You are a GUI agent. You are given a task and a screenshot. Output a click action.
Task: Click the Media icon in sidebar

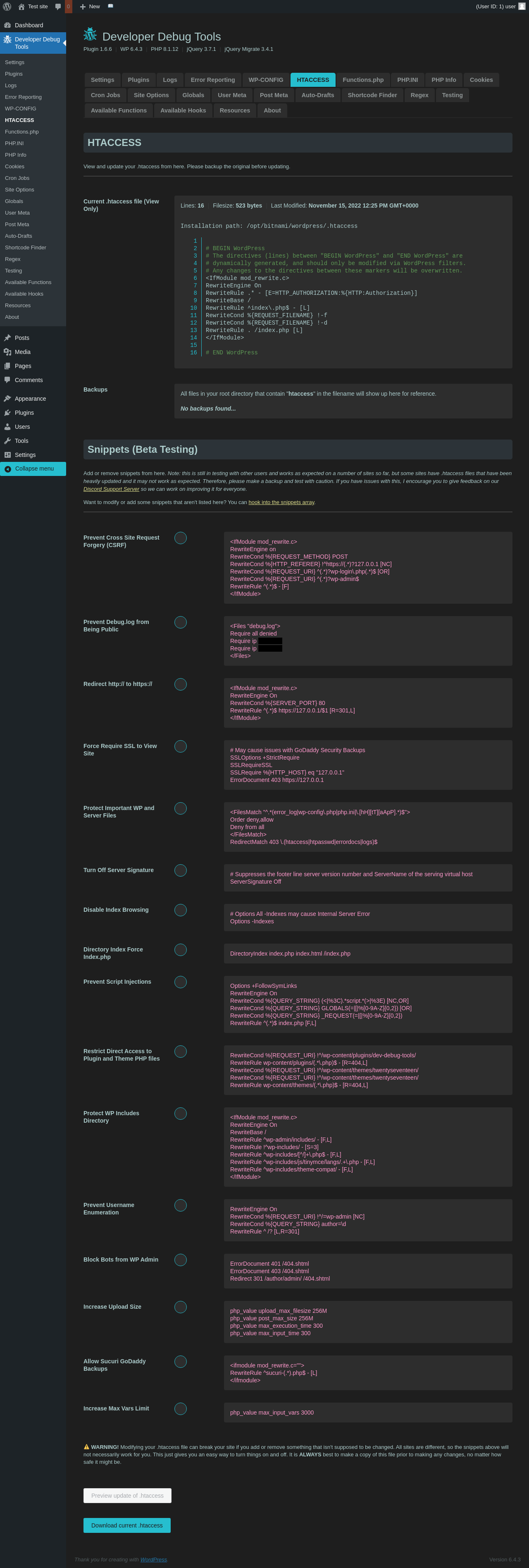(7, 352)
